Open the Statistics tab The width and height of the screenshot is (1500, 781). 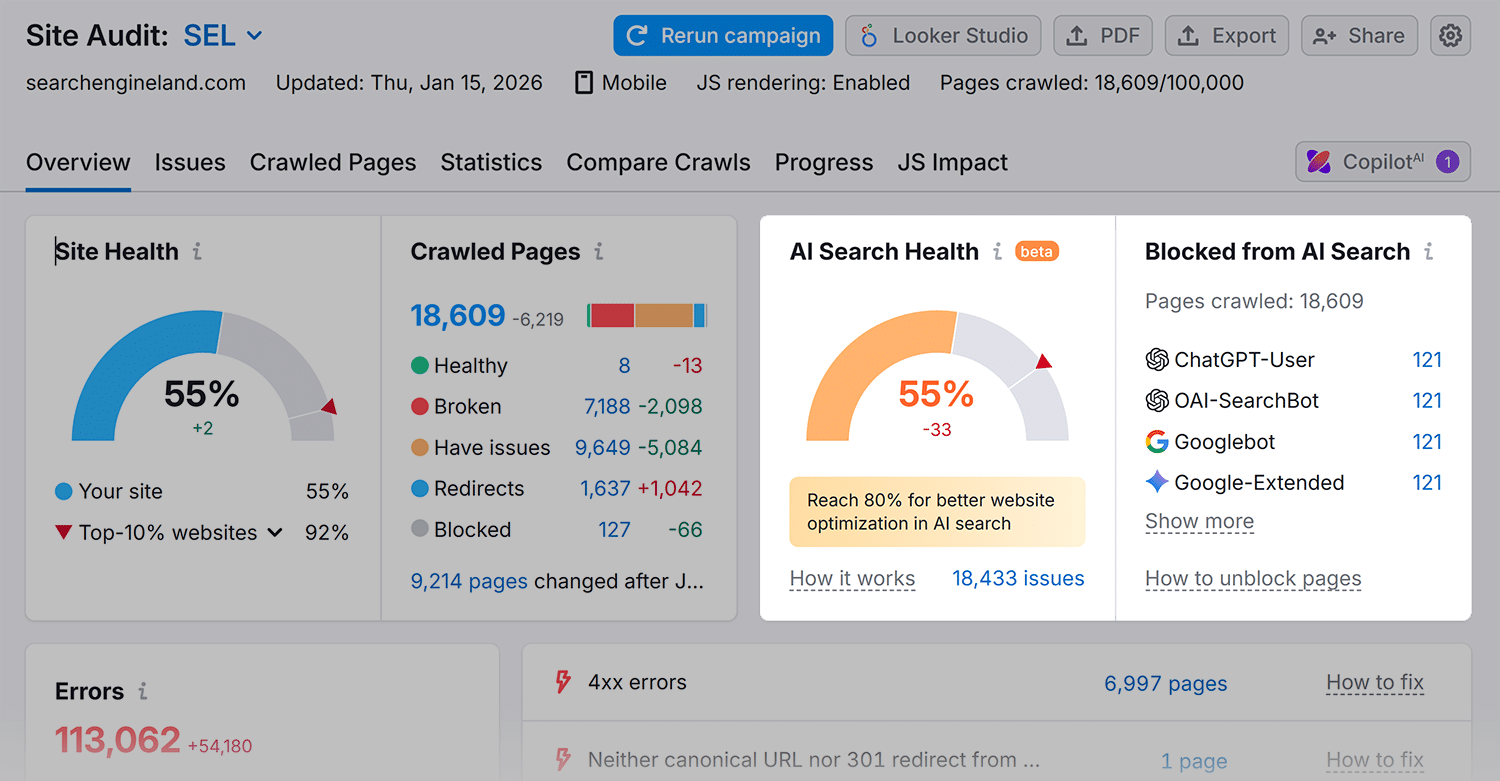491,162
